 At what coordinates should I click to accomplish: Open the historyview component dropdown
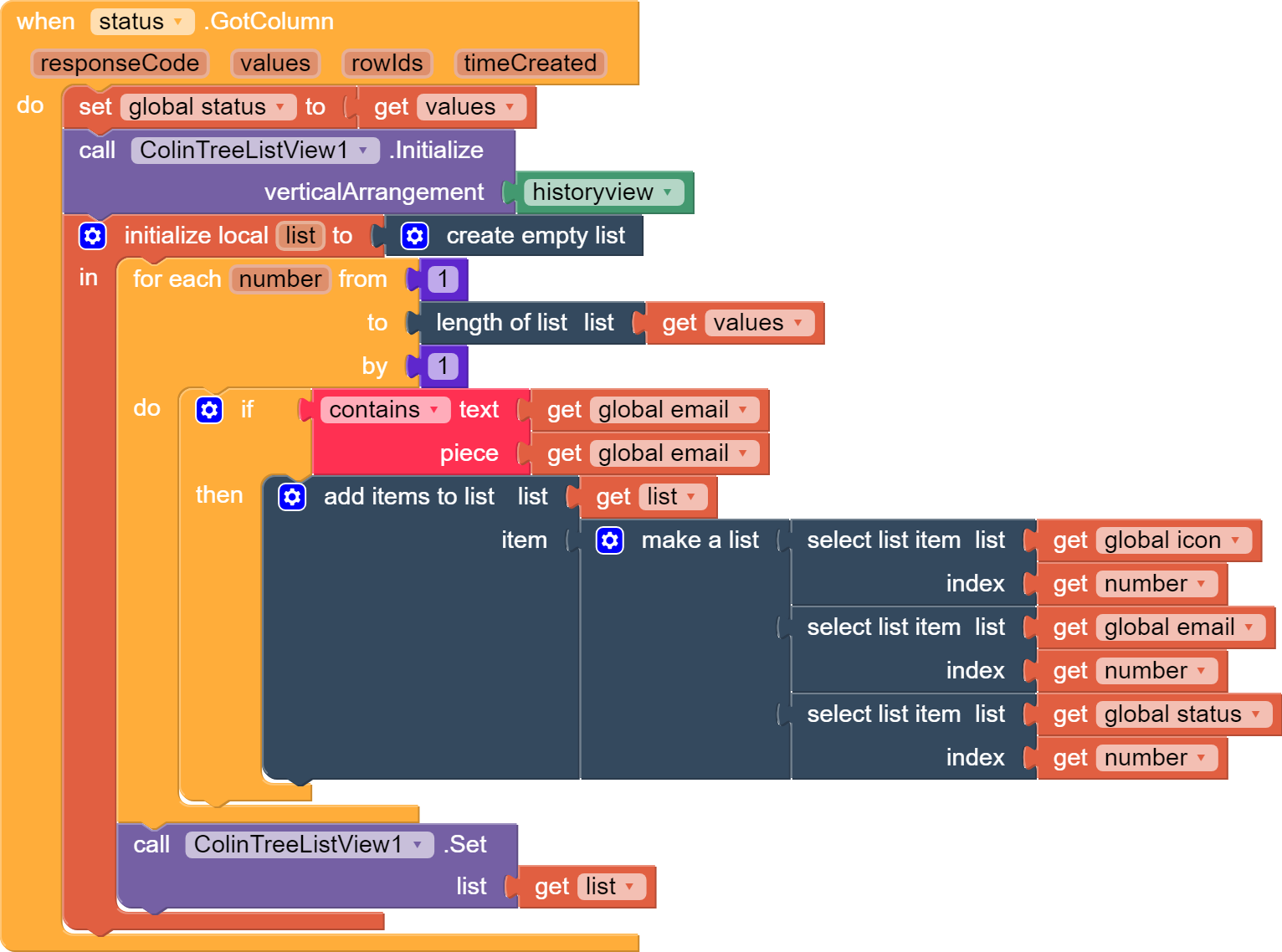click(667, 192)
